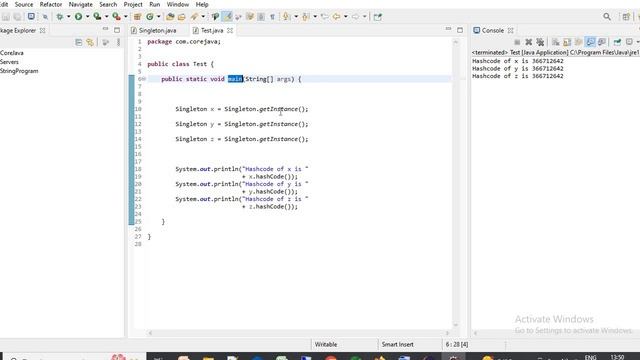Click the Open Task folder icon

coord(182,17)
